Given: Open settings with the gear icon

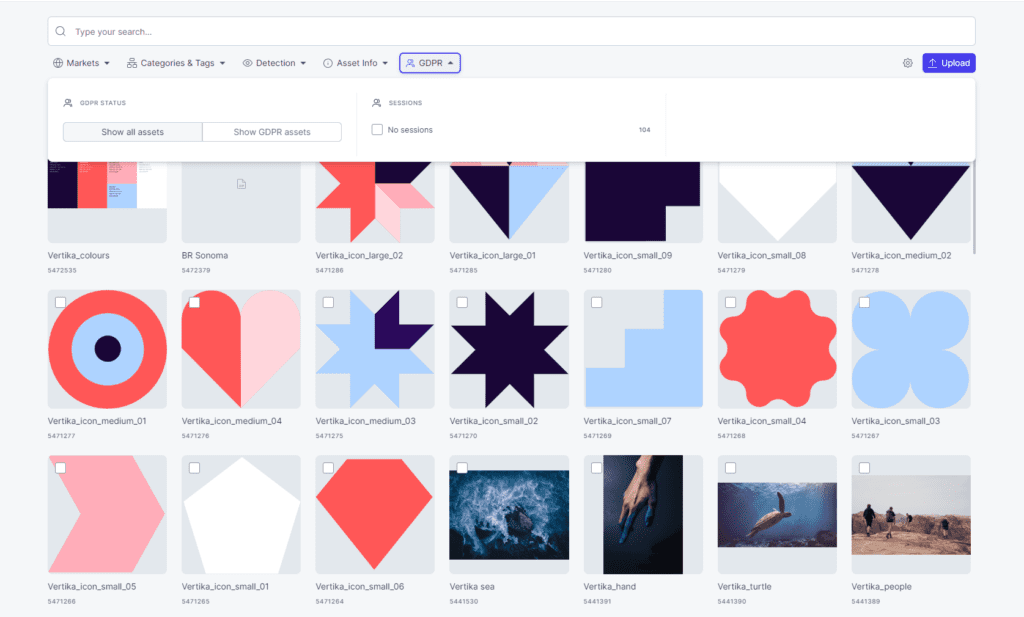Looking at the screenshot, I should point(908,63).
